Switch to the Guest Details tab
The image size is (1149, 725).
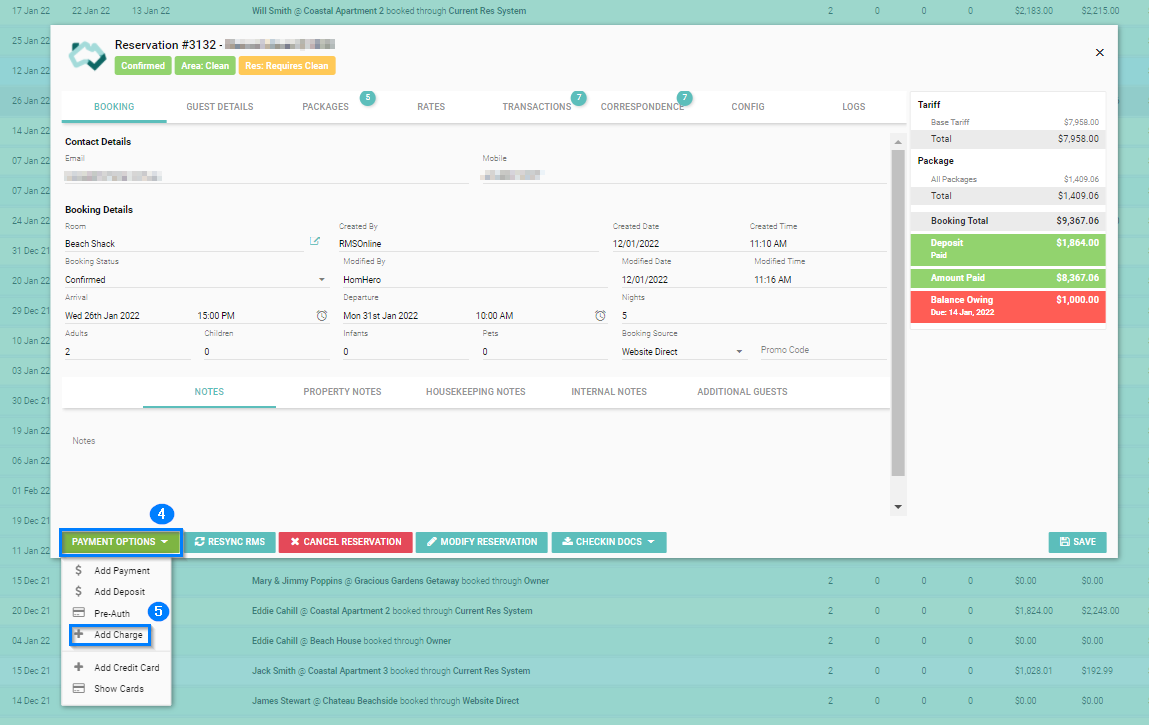click(x=220, y=107)
